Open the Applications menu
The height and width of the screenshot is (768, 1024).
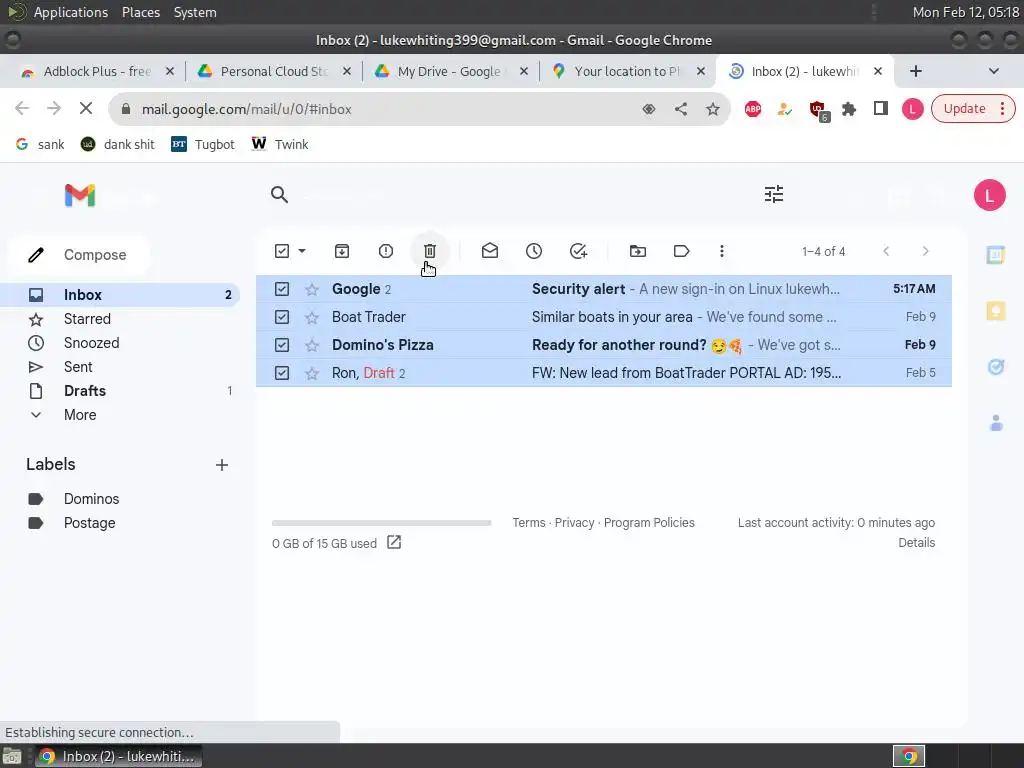71,12
